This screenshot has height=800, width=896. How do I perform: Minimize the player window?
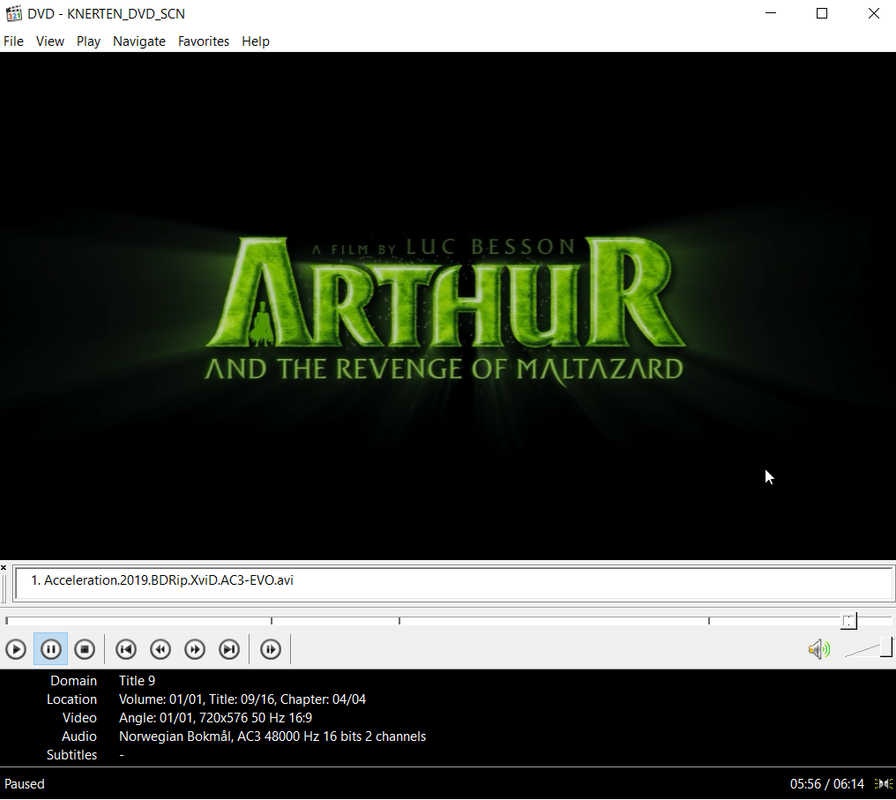pos(771,13)
